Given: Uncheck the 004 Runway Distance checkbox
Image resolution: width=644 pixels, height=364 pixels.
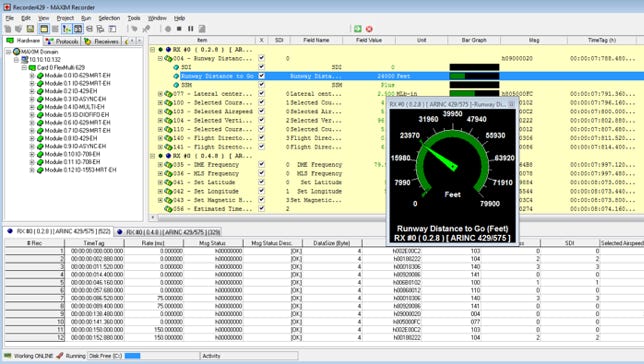Looking at the screenshot, I should pos(262,58).
